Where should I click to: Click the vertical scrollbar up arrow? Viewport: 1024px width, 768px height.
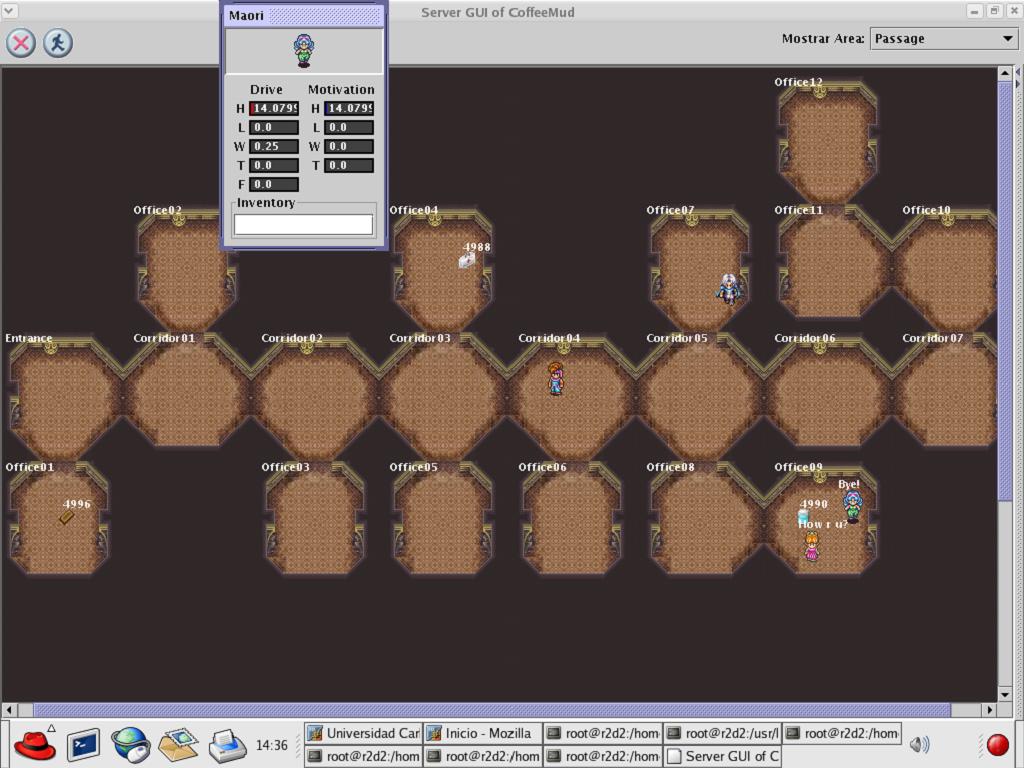[x=1005, y=73]
